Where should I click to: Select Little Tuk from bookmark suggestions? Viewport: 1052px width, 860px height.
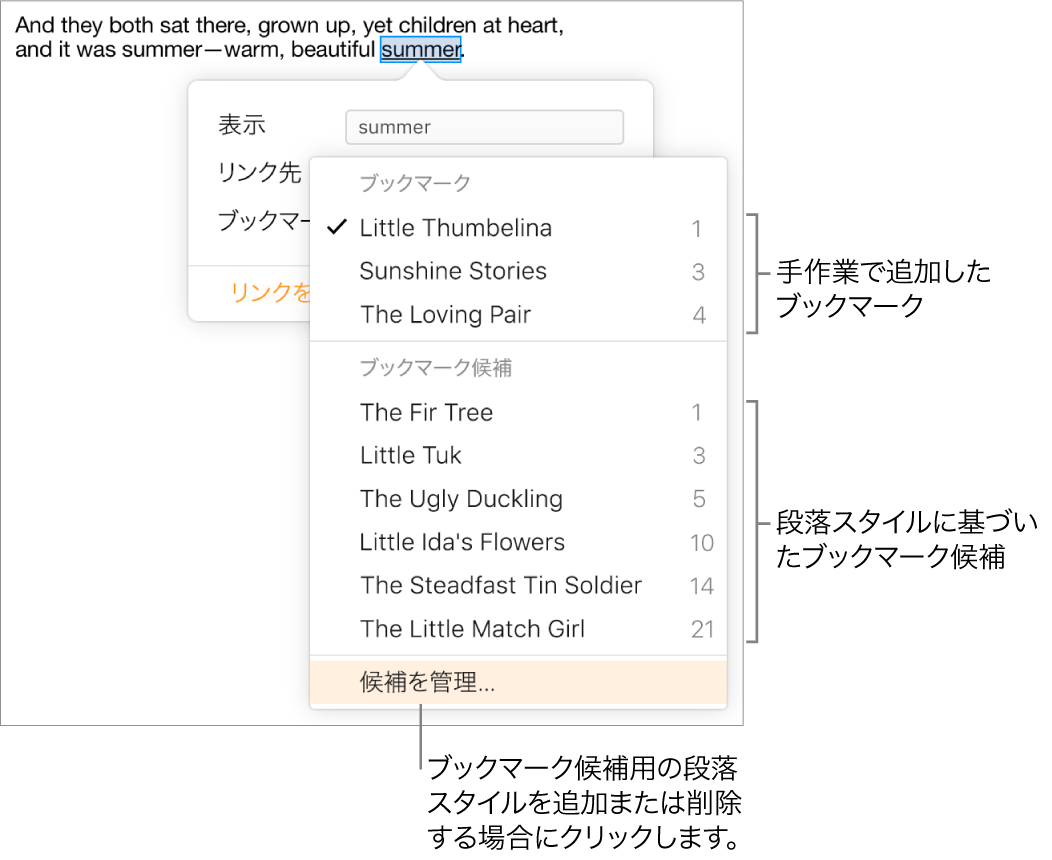point(411,456)
